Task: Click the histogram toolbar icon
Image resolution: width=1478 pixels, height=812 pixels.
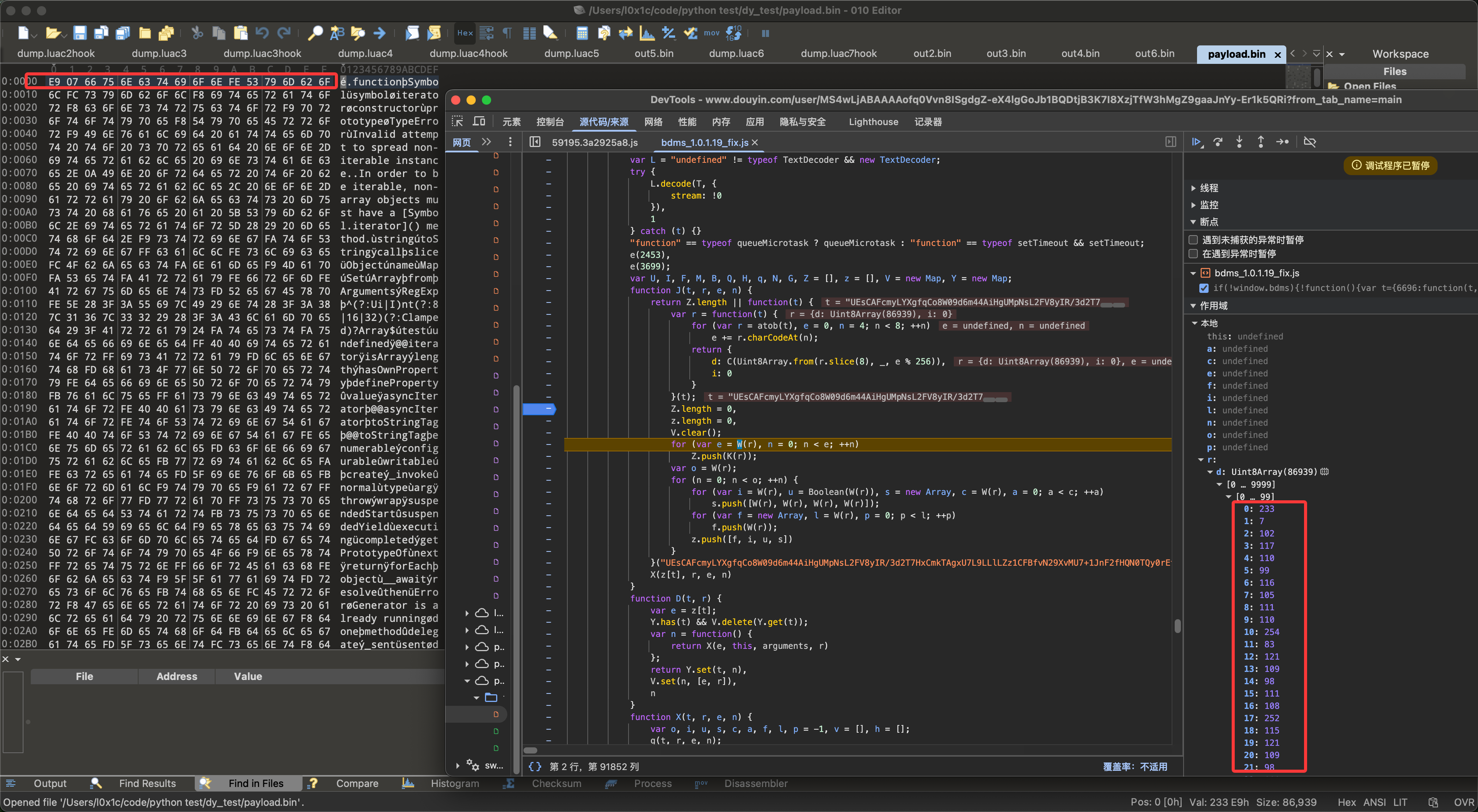Action: click(x=647, y=33)
